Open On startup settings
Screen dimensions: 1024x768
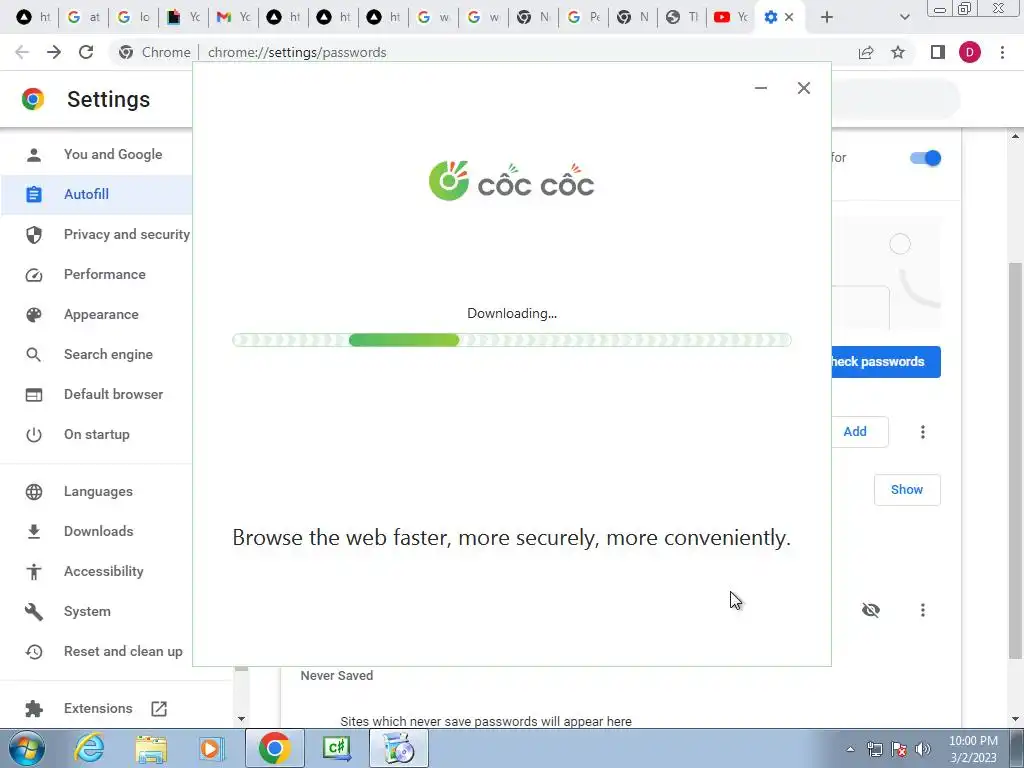click(x=97, y=434)
